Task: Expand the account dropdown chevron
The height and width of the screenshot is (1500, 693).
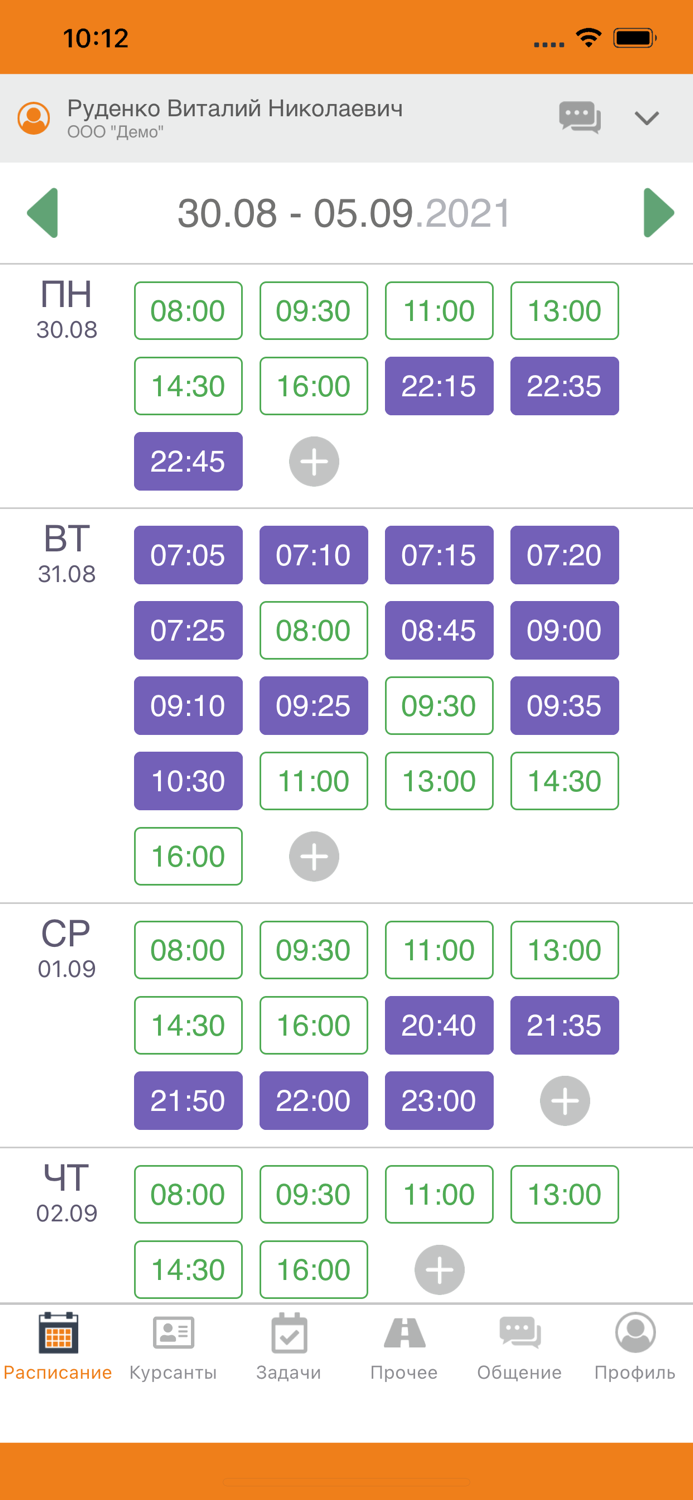Action: coord(647,118)
